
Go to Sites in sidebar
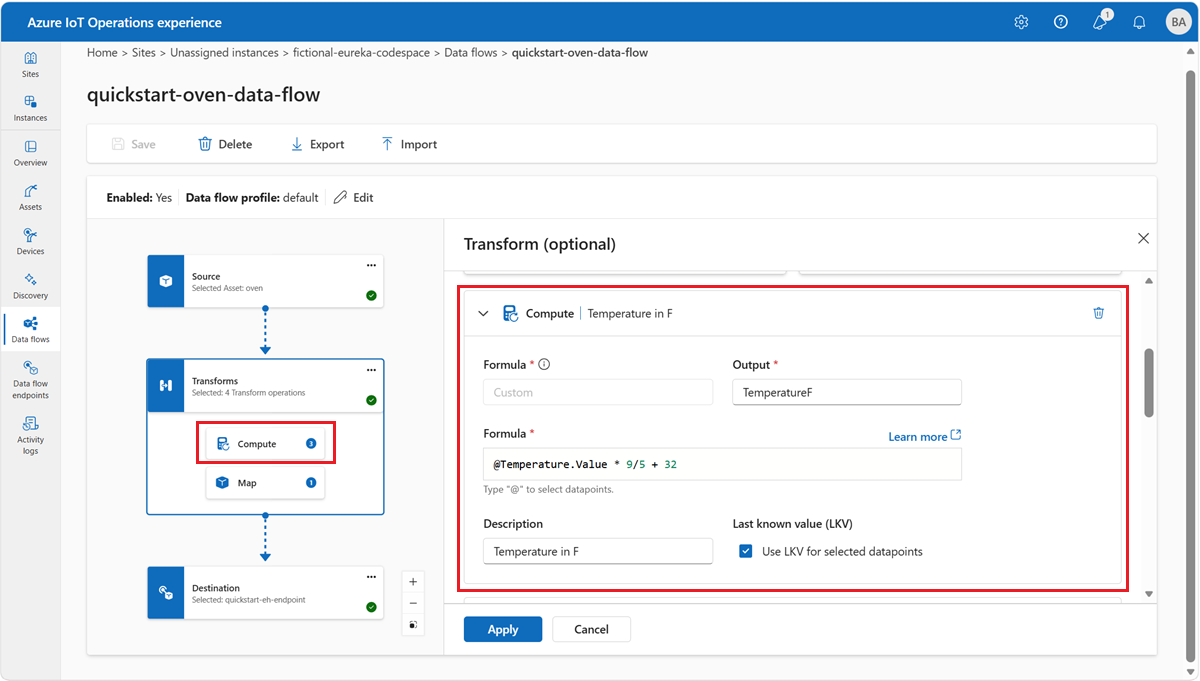pyautogui.click(x=30, y=65)
